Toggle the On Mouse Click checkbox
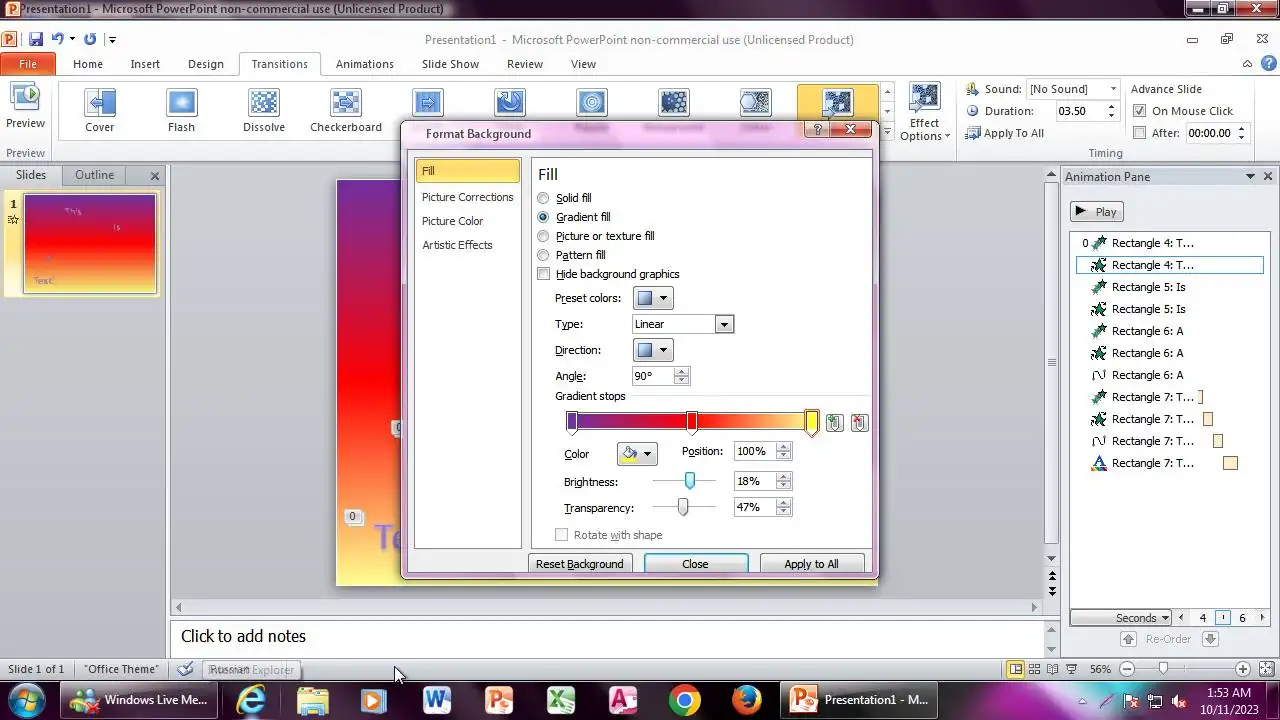The width and height of the screenshot is (1280, 720). [1139, 111]
